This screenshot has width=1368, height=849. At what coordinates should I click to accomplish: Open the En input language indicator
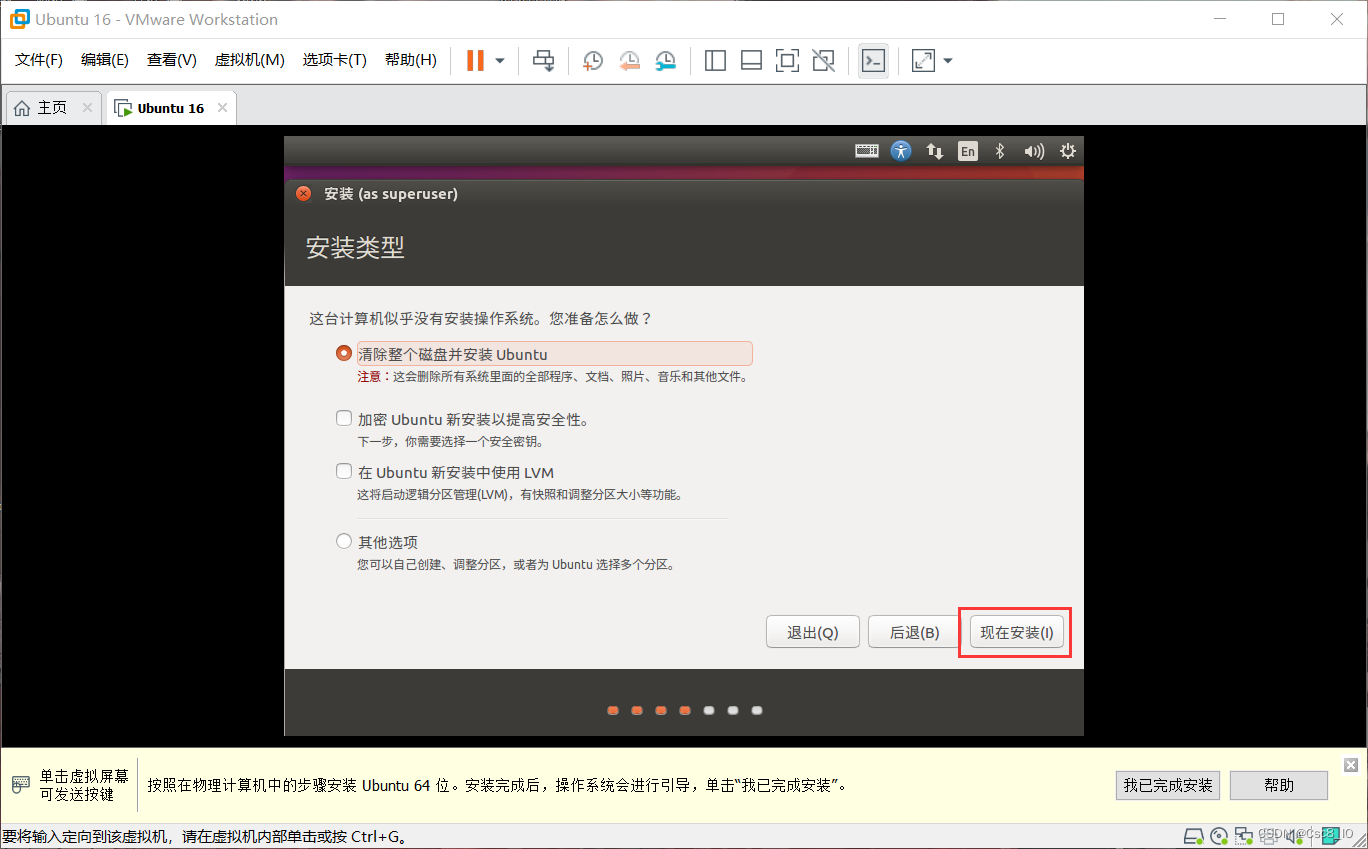coord(967,151)
